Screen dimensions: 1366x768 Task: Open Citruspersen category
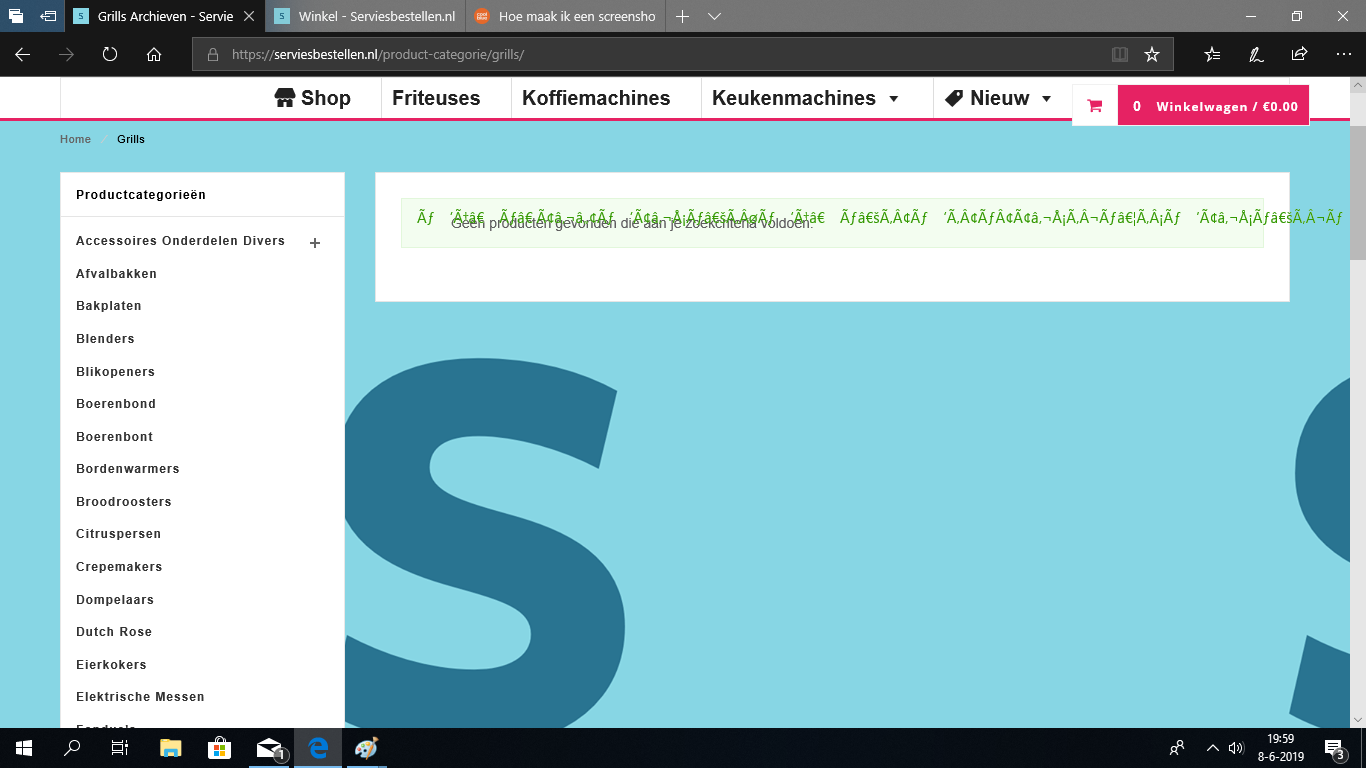click(118, 534)
